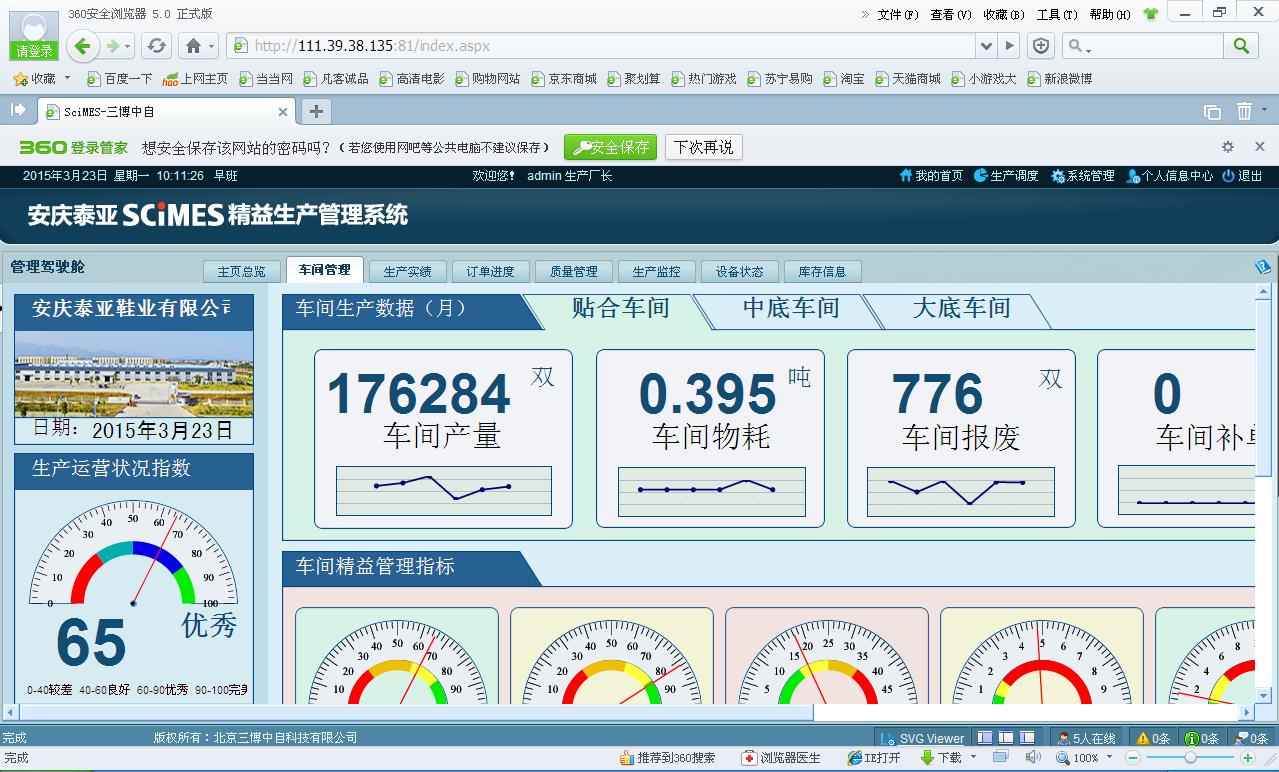Click 推荐到360搜索 link
The width and height of the screenshot is (1279, 772).
pyautogui.click(x=667, y=758)
